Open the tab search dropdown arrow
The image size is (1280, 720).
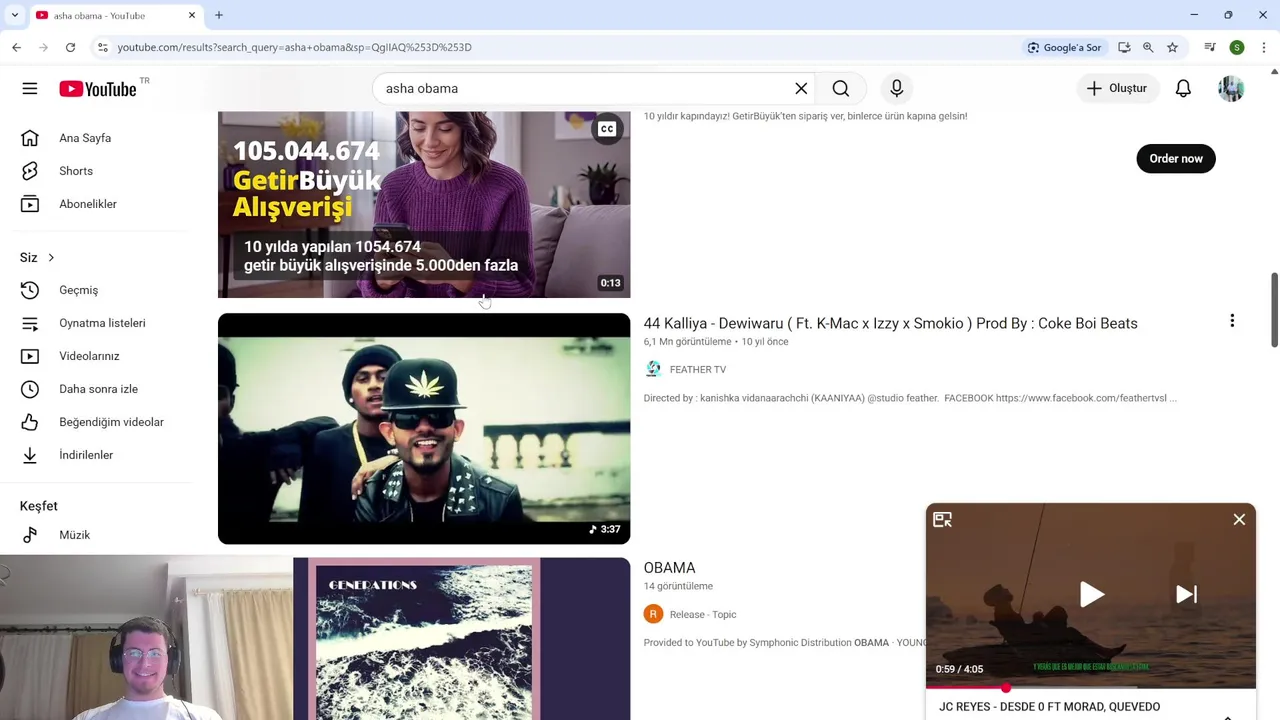(14, 15)
